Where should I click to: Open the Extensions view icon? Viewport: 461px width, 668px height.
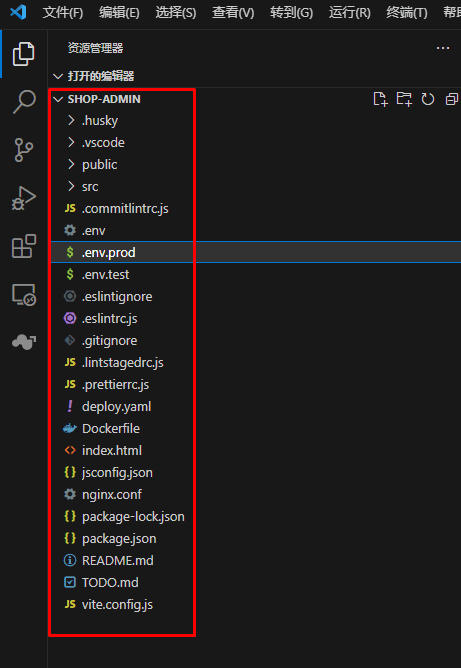[23, 246]
